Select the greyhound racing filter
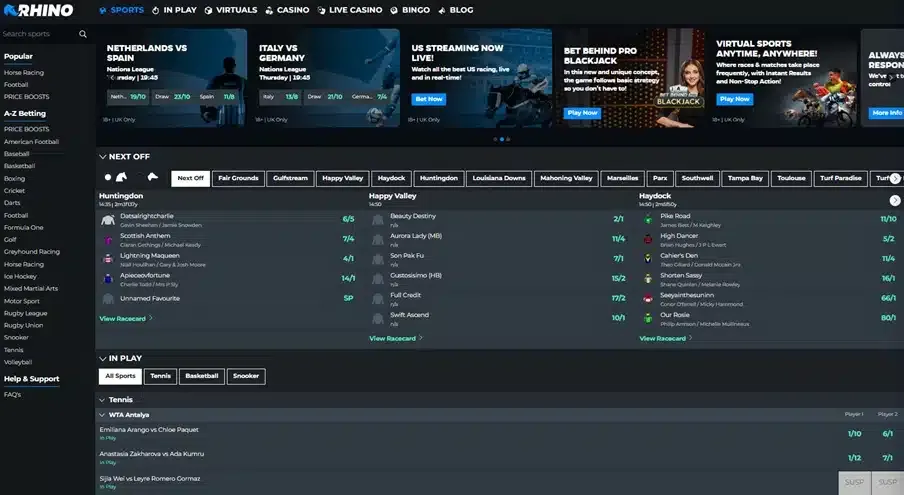Image resolution: width=904 pixels, height=495 pixels. pyautogui.click(x=152, y=177)
